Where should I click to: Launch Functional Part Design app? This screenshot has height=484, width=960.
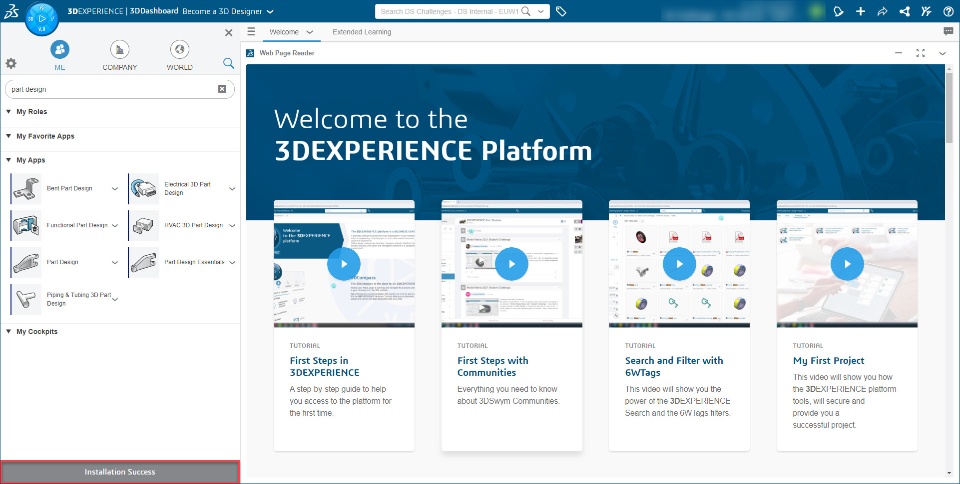pyautogui.click(x=26, y=225)
